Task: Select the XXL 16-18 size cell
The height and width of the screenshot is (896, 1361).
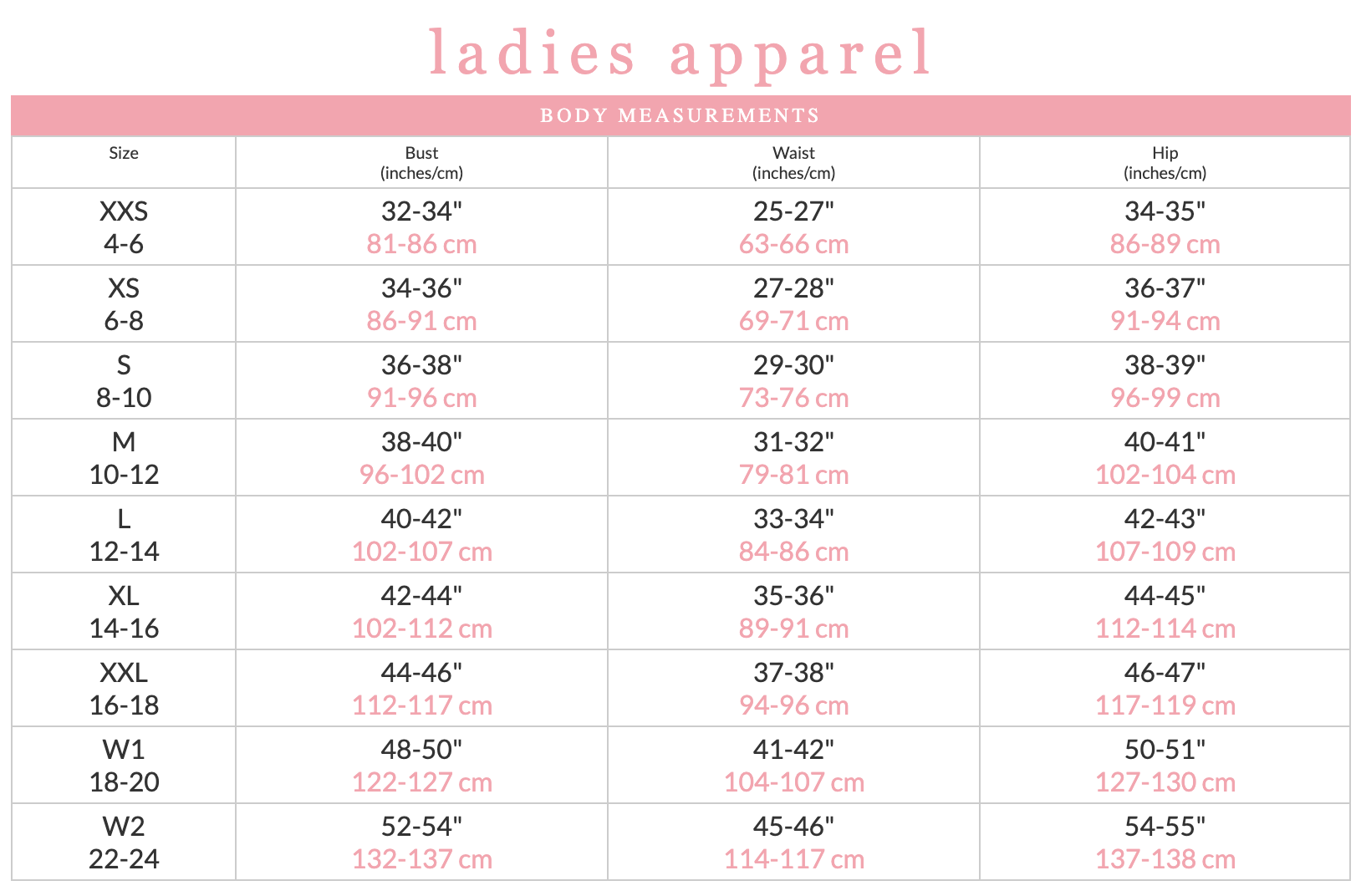Action: pyautogui.click(x=124, y=688)
